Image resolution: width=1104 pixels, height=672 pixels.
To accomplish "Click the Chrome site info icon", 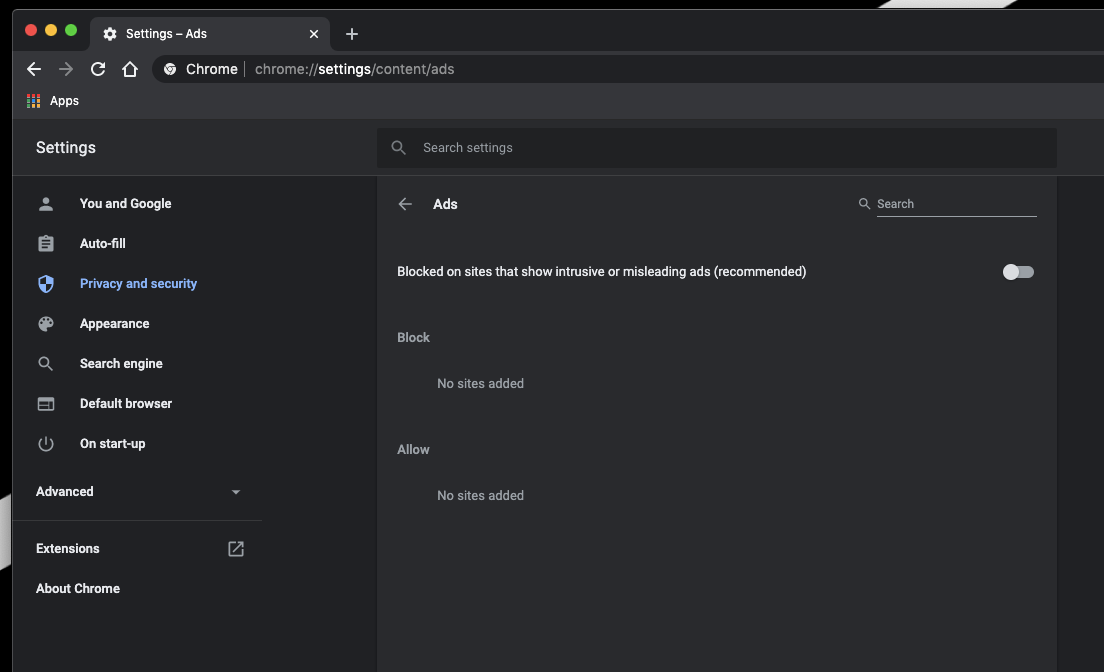I will (x=170, y=69).
